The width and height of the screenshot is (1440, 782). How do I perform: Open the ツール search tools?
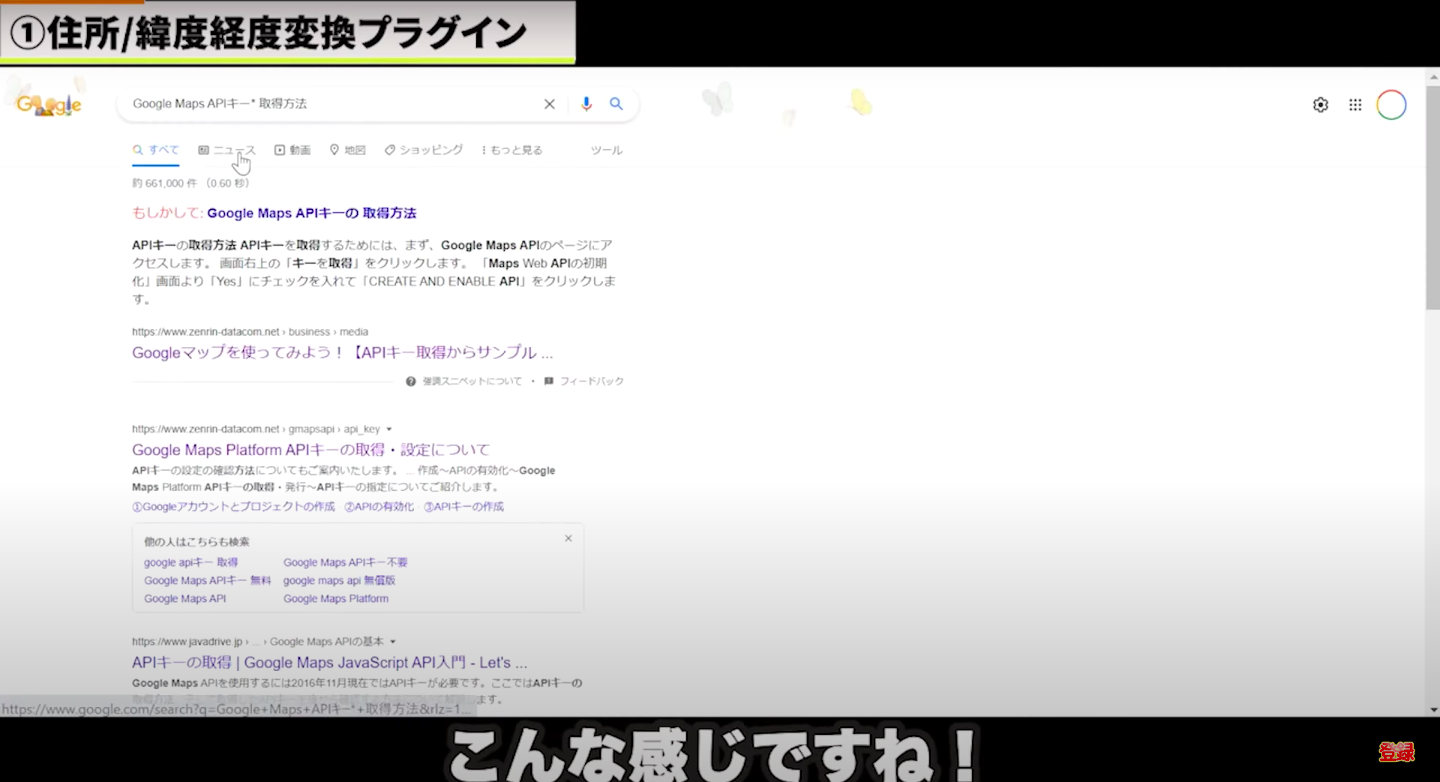click(606, 150)
